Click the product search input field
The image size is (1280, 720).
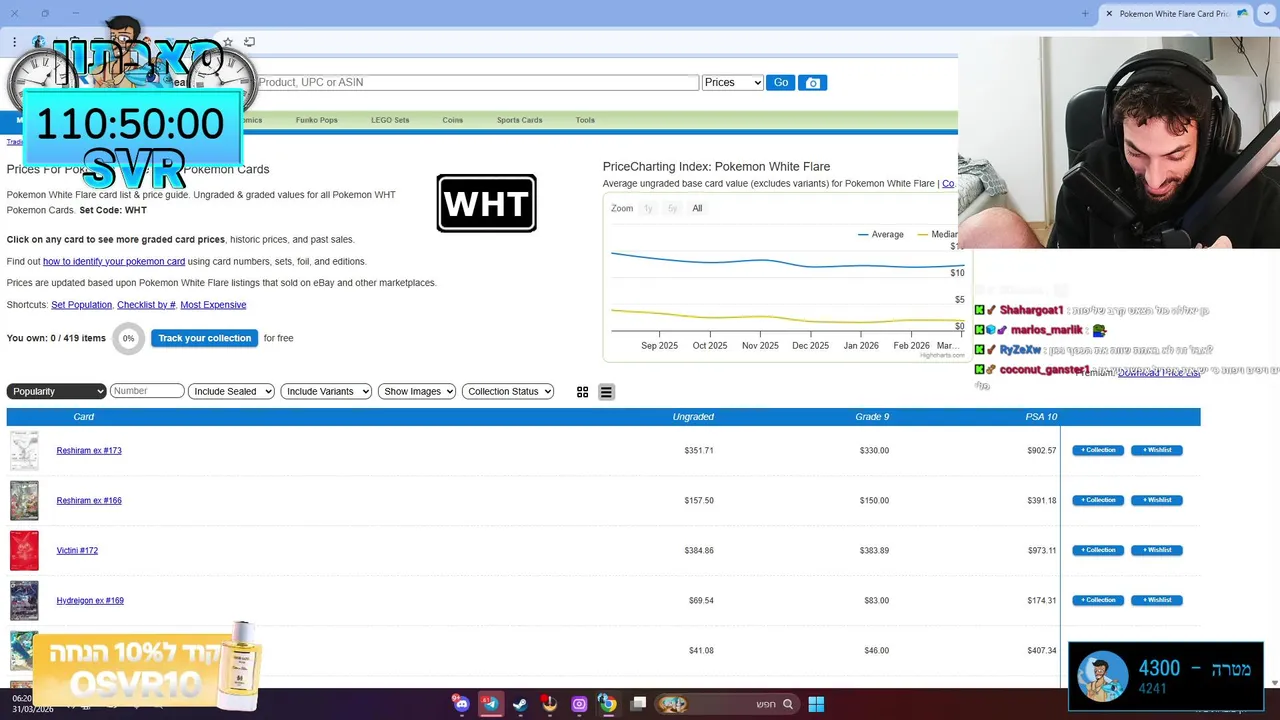(x=477, y=83)
